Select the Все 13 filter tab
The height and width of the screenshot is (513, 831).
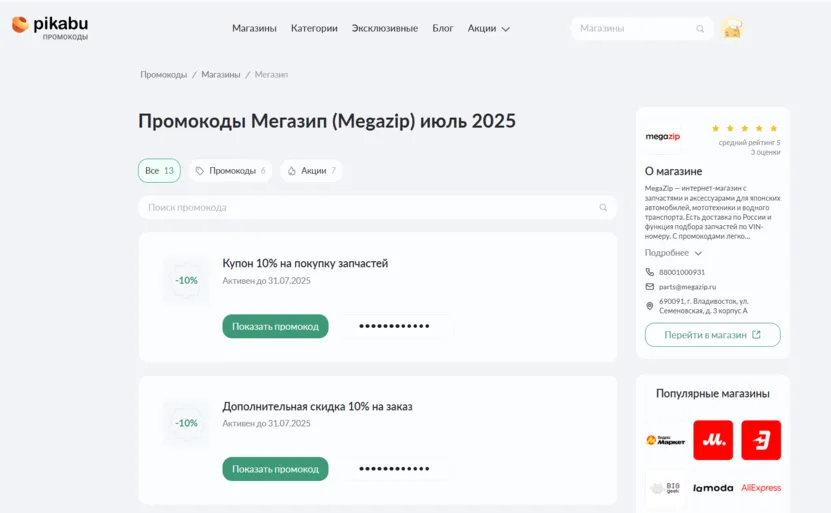(159, 171)
